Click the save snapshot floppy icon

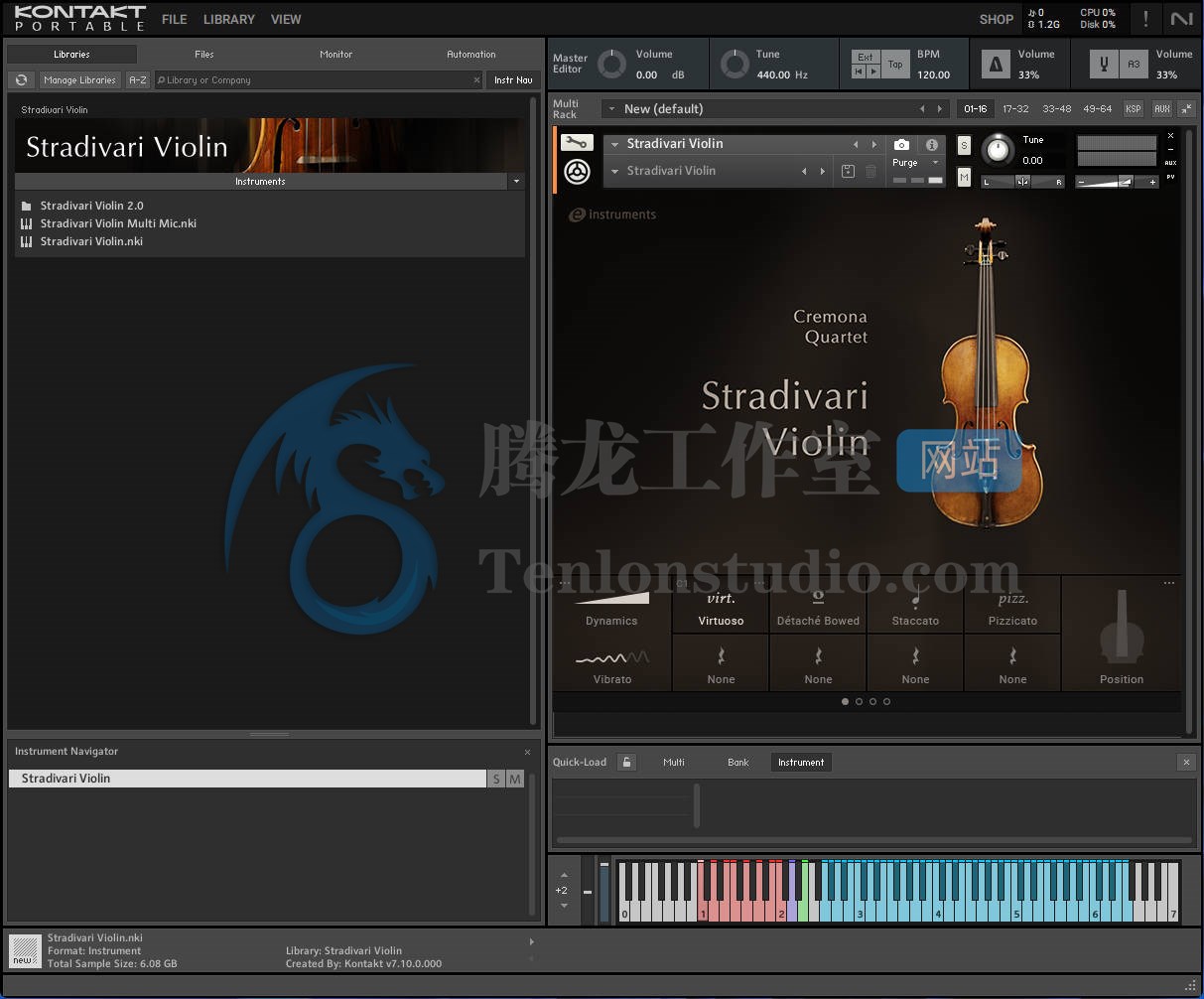(847, 171)
